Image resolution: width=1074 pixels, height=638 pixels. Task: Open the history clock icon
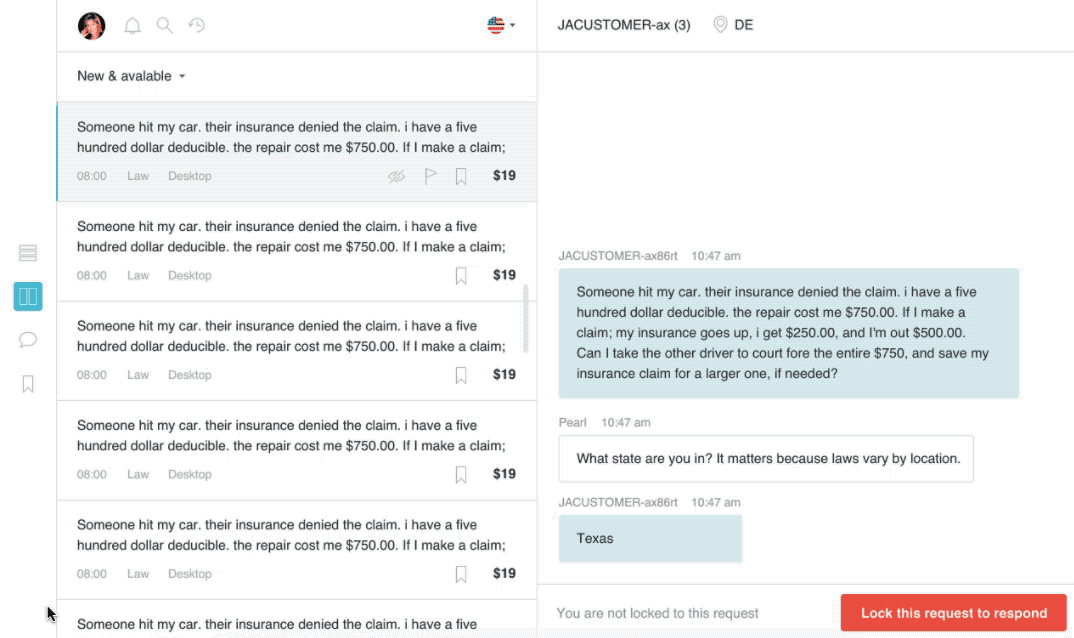click(197, 26)
